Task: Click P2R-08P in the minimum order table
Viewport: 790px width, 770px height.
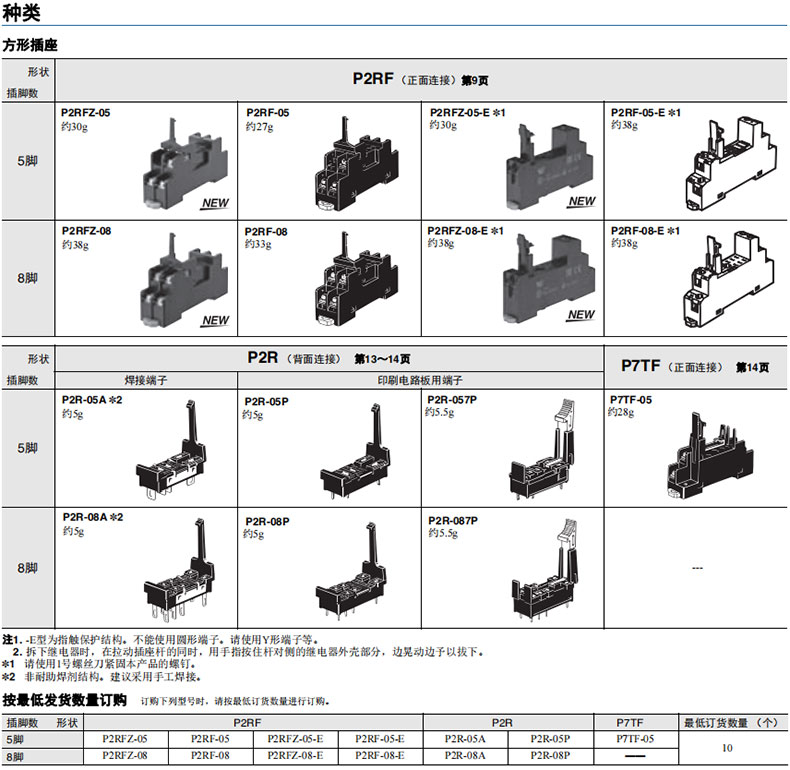Action: coord(549,756)
